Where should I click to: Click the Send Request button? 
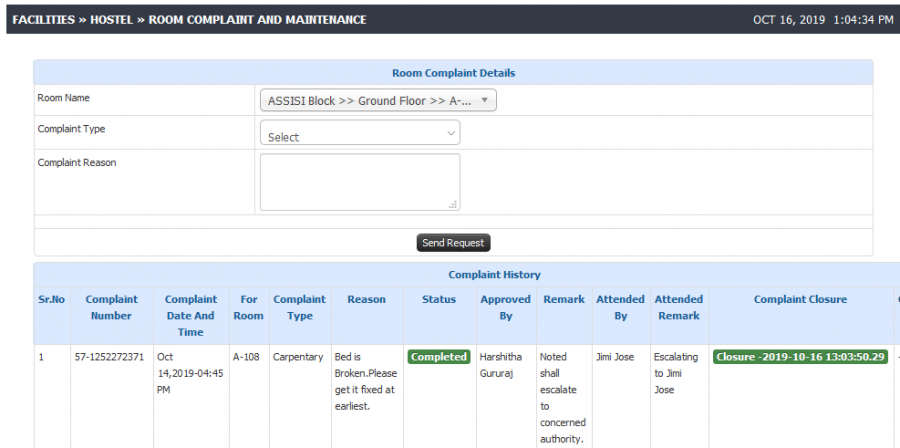(x=453, y=243)
